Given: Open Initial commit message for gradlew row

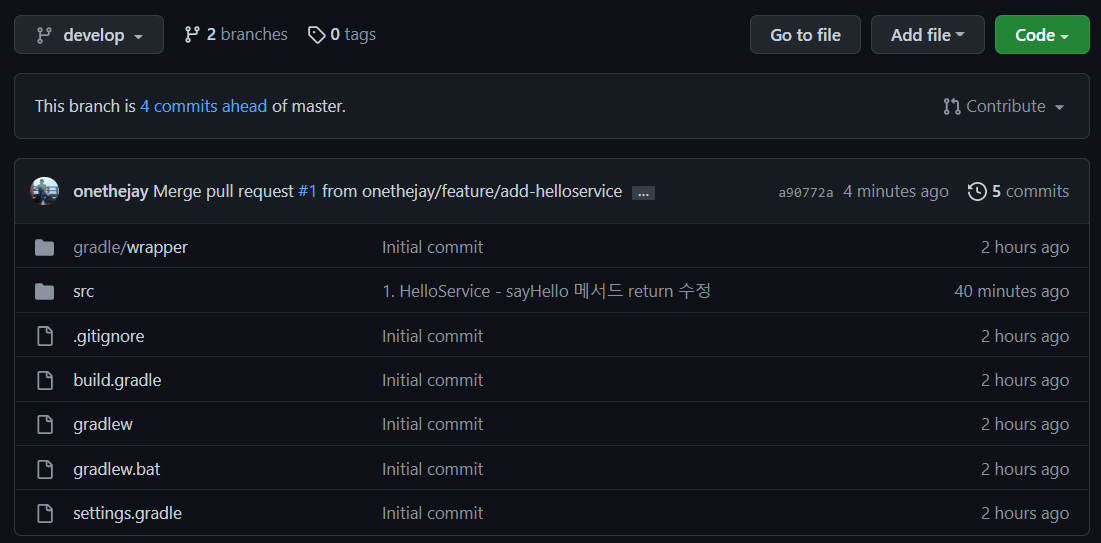Looking at the screenshot, I should [x=433, y=424].
